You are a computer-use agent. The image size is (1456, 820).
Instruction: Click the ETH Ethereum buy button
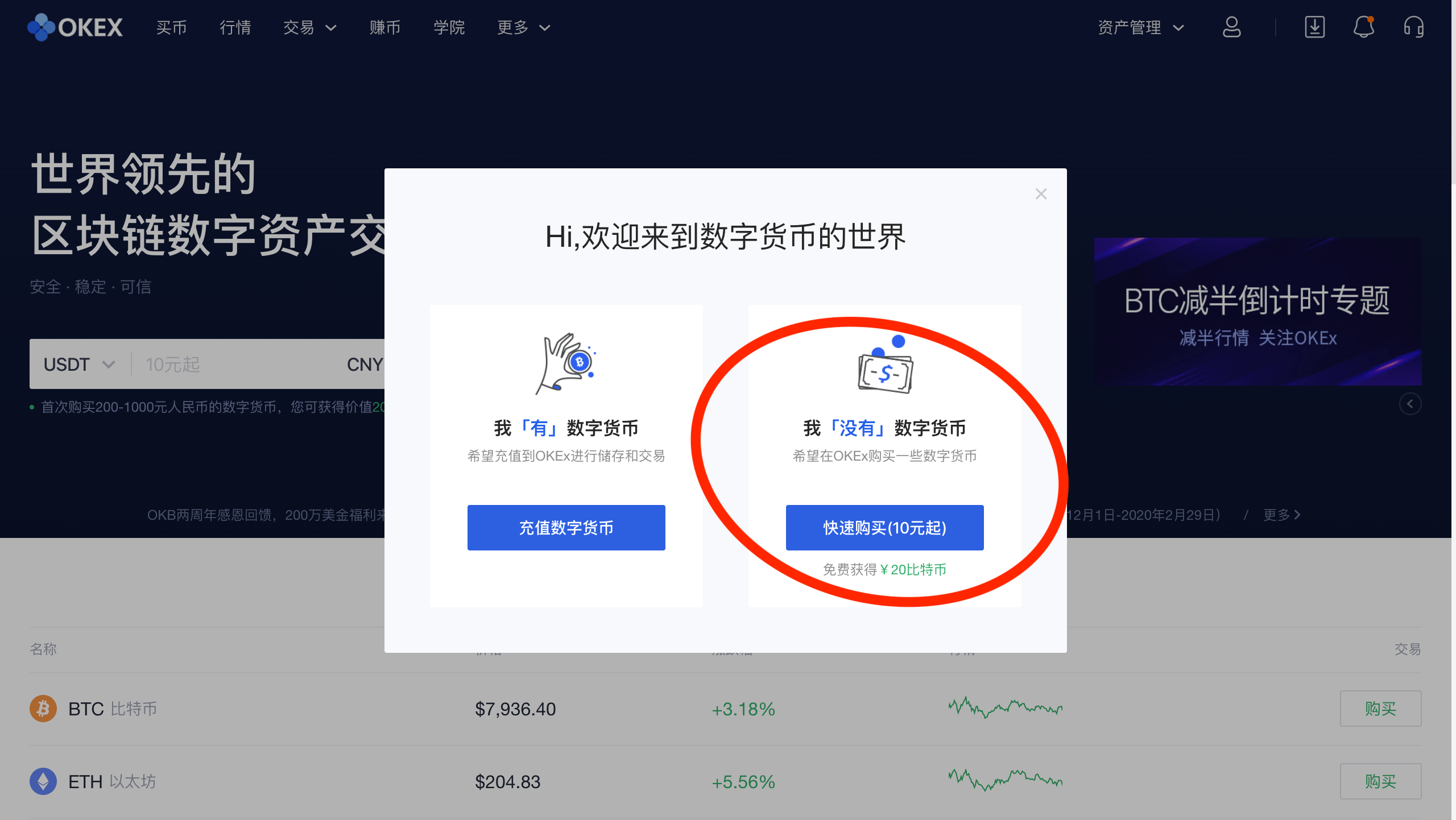click(x=1381, y=781)
